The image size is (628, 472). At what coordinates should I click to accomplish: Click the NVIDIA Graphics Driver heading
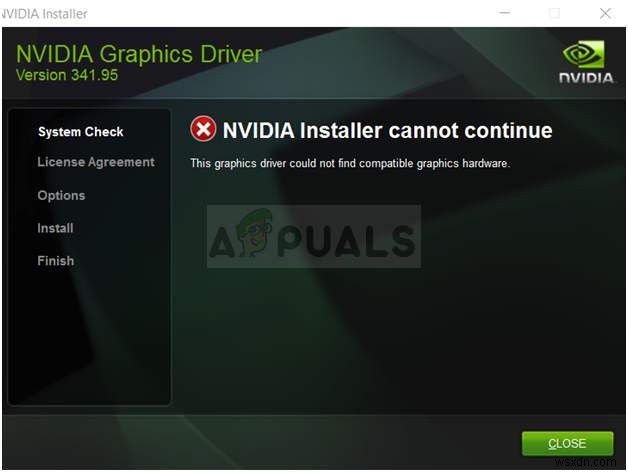click(x=139, y=54)
